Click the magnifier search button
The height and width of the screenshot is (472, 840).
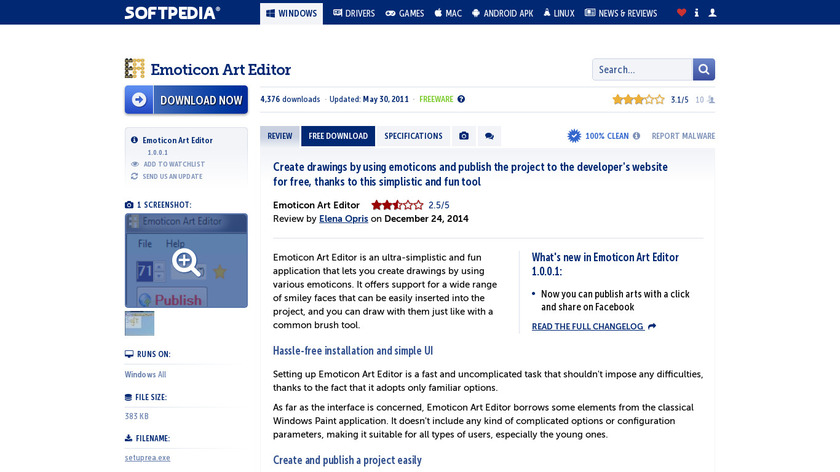704,70
